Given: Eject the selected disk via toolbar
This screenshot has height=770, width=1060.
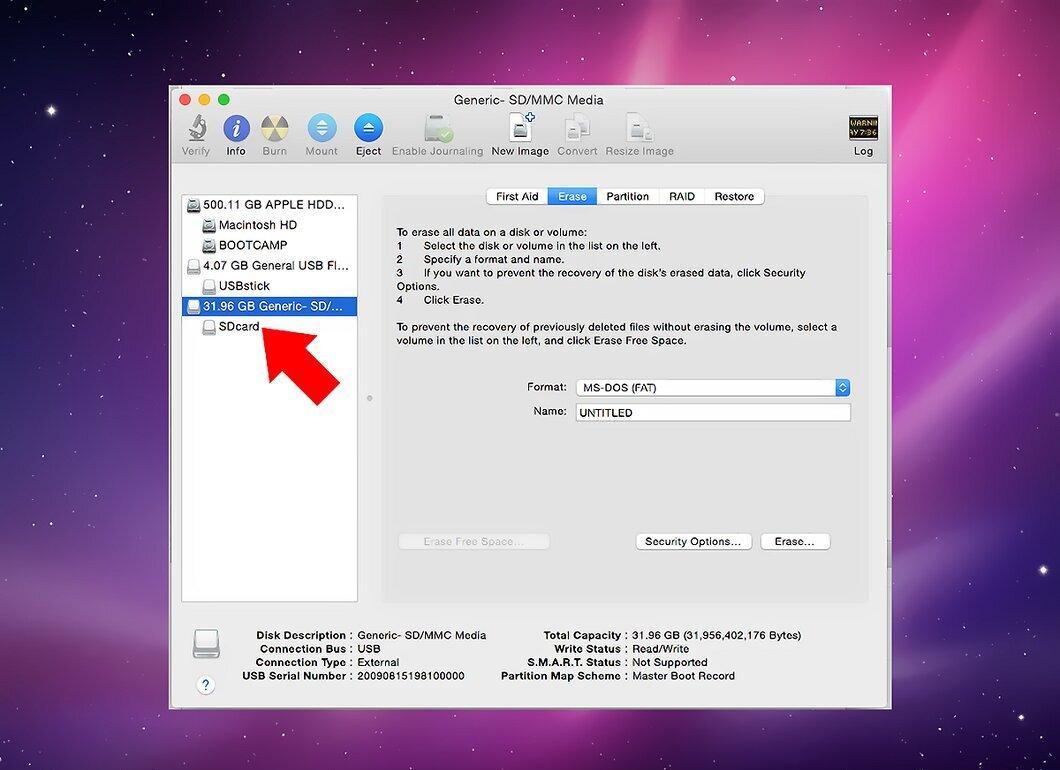Looking at the screenshot, I should pyautogui.click(x=368, y=128).
